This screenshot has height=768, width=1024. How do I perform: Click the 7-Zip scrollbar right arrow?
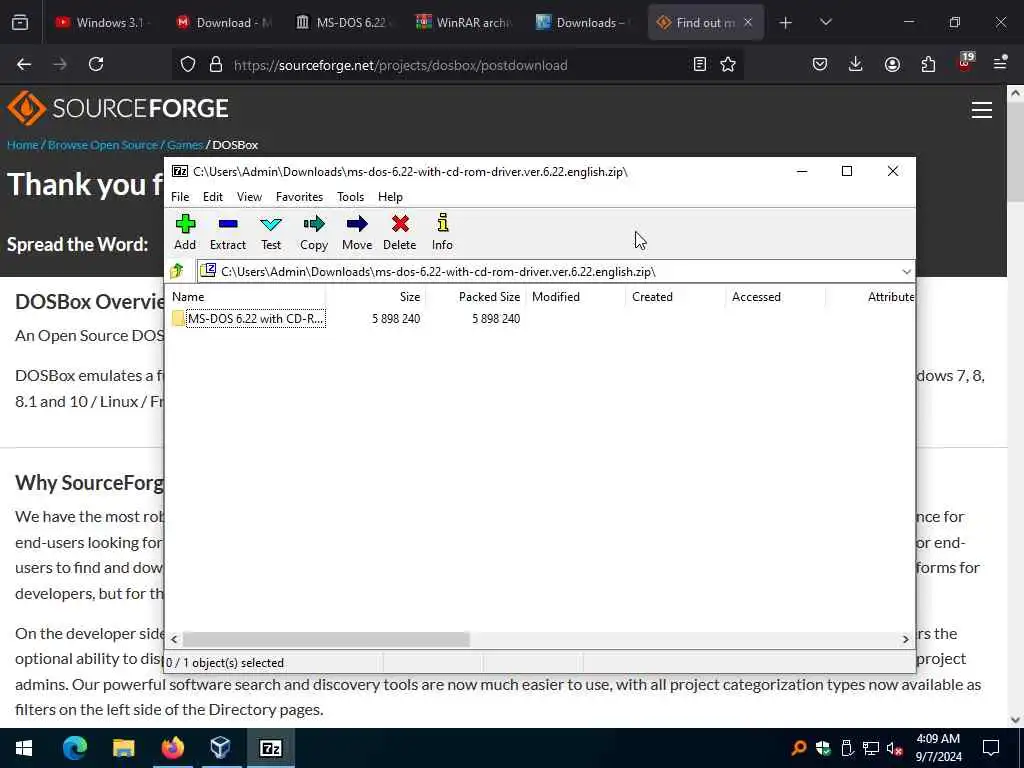coord(905,639)
